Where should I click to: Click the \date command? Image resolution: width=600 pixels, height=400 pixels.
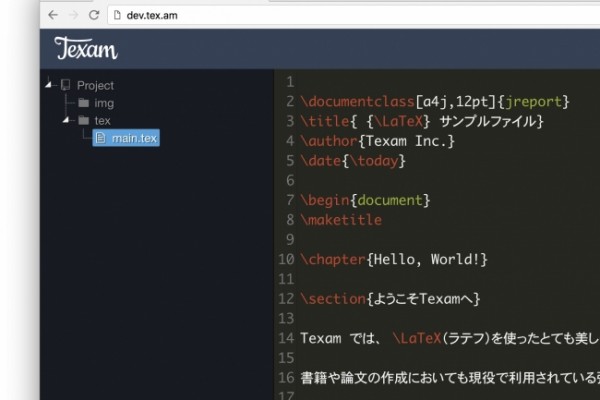[321, 161]
